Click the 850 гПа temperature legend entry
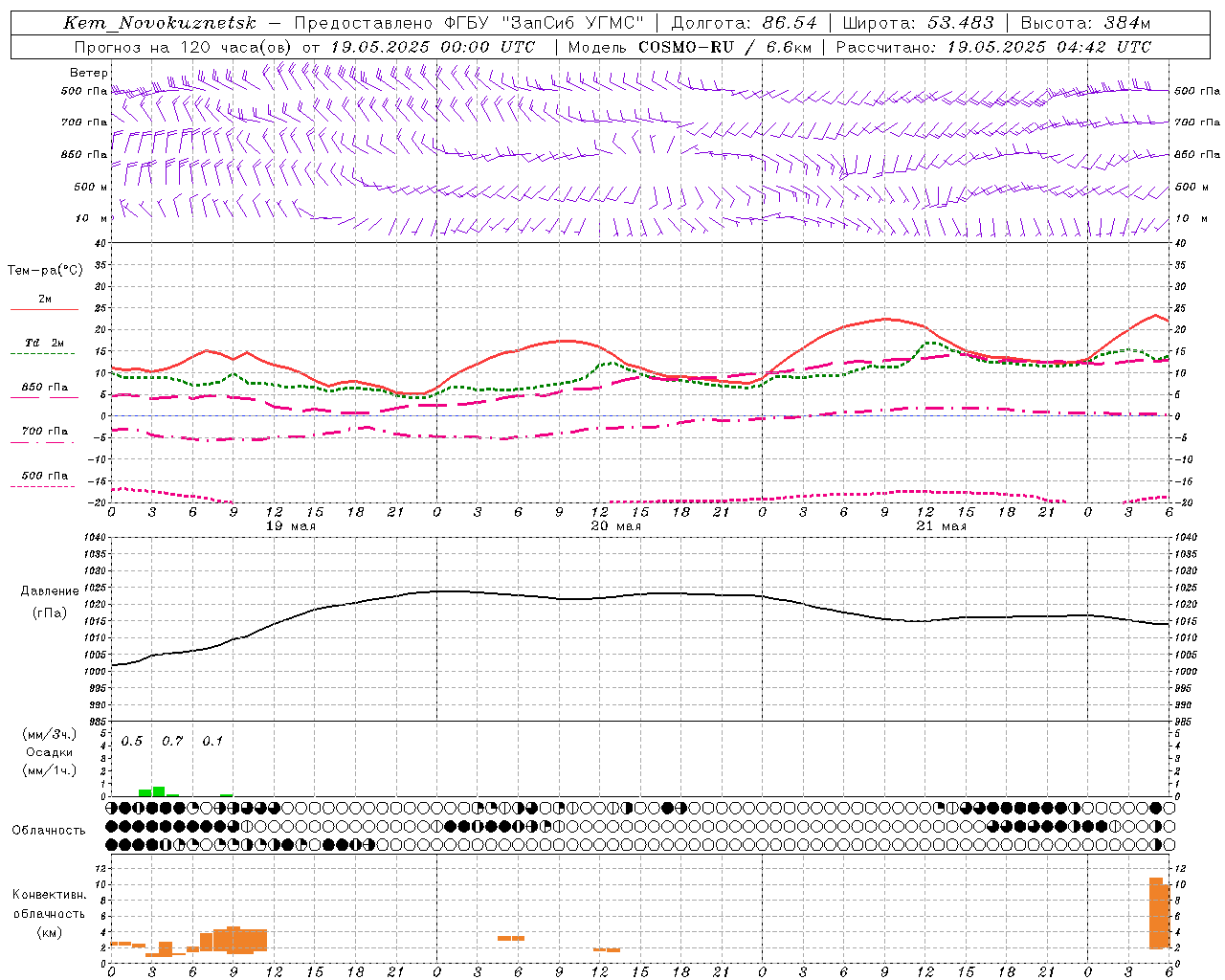This screenshot has width=1225, height=980. click(45, 388)
